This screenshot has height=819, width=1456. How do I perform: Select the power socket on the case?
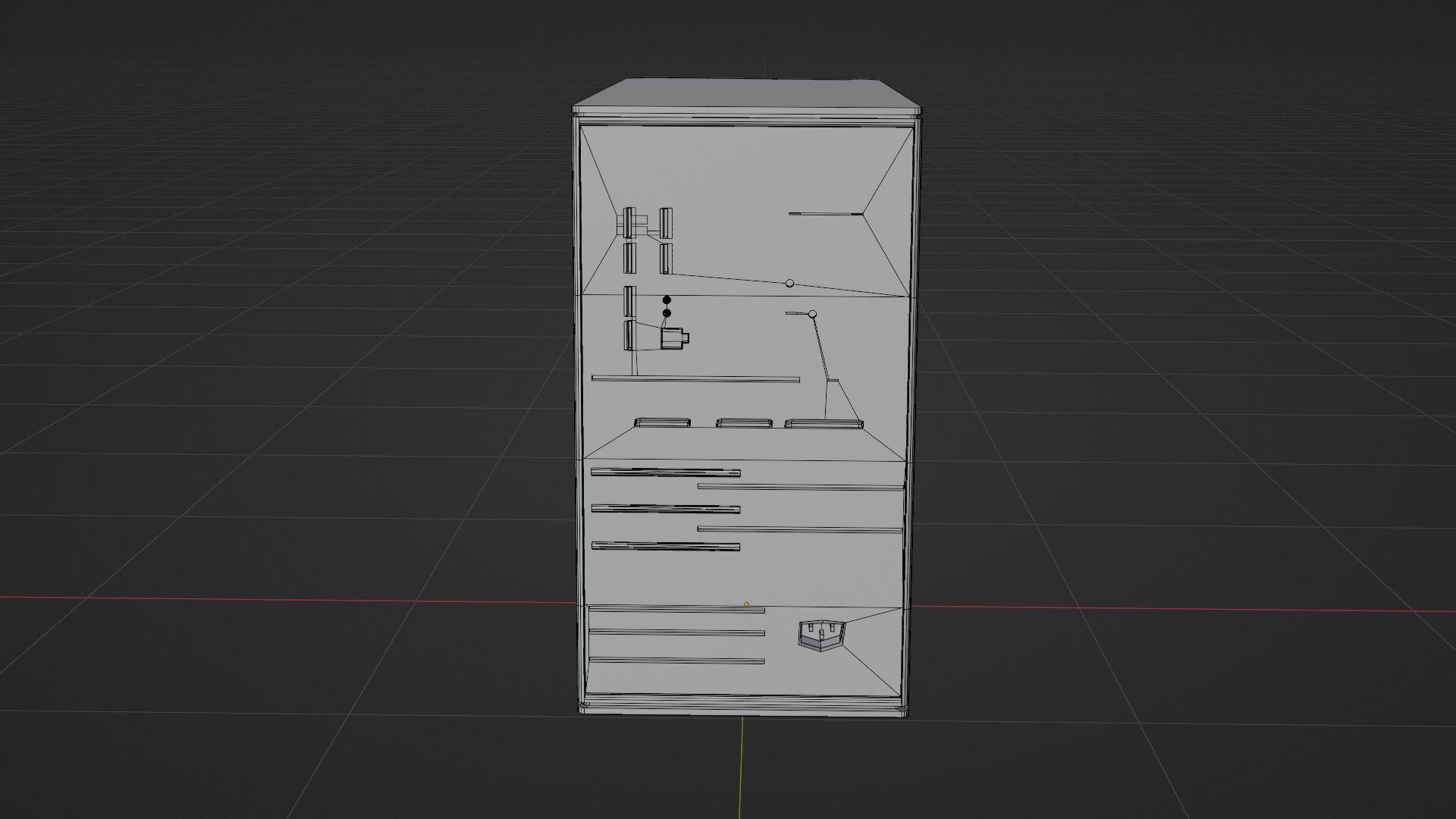pyautogui.click(x=821, y=635)
